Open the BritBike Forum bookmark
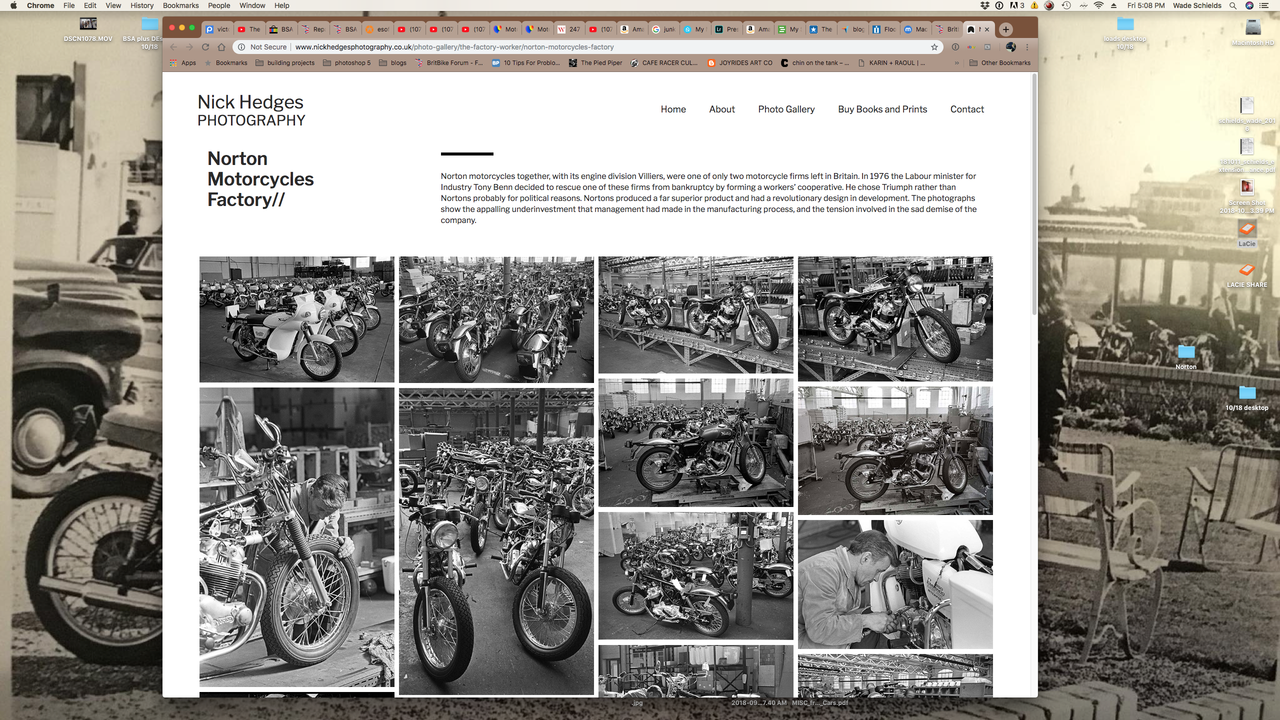Image resolution: width=1280 pixels, height=720 pixels. pos(449,63)
